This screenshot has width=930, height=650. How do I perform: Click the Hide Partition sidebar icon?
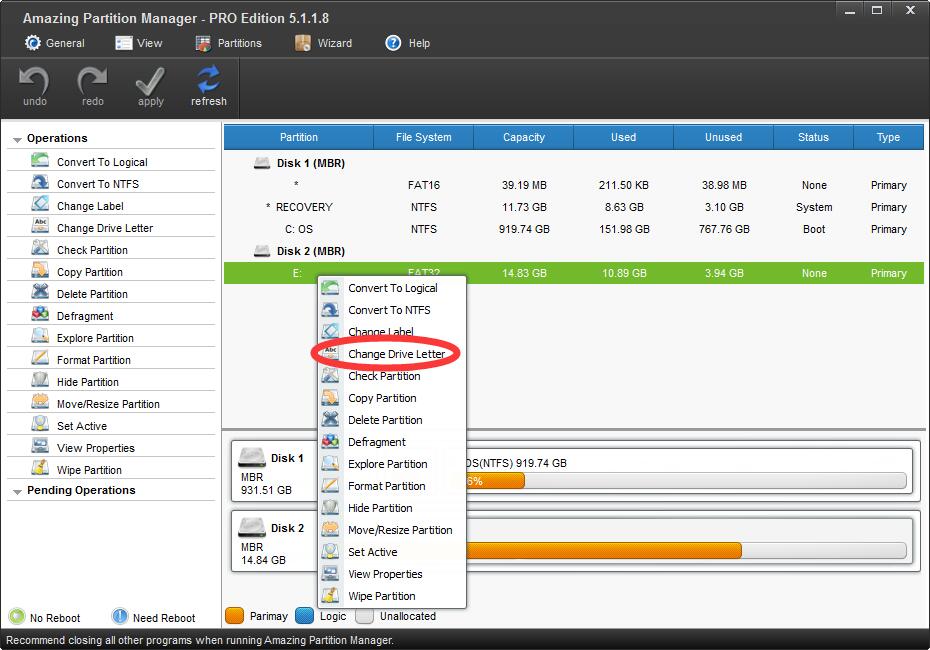40,380
